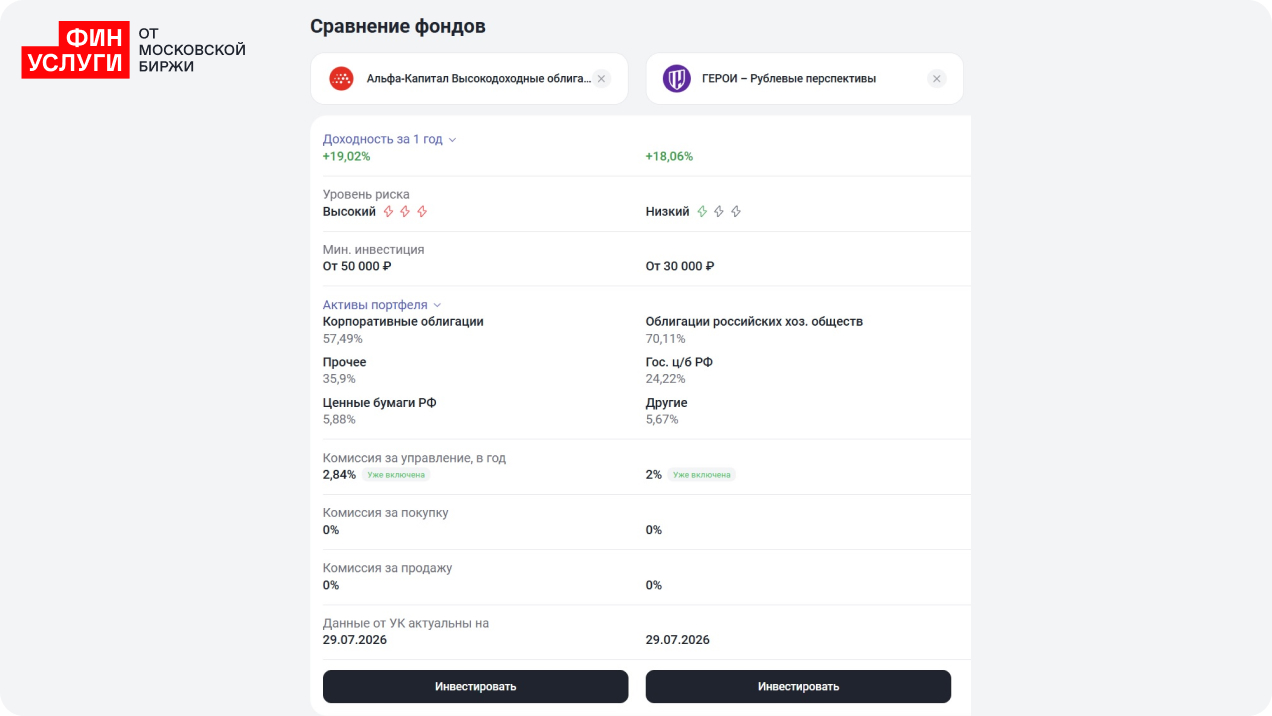Click the 57,49% asset share
The height and width of the screenshot is (716, 1272).
343,339
